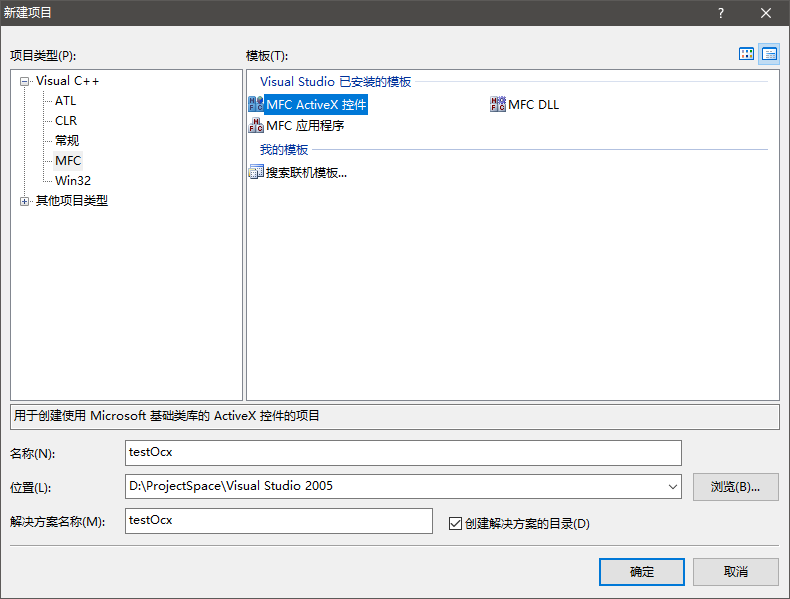Switch to small icons list view

pyautogui.click(x=769, y=54)
